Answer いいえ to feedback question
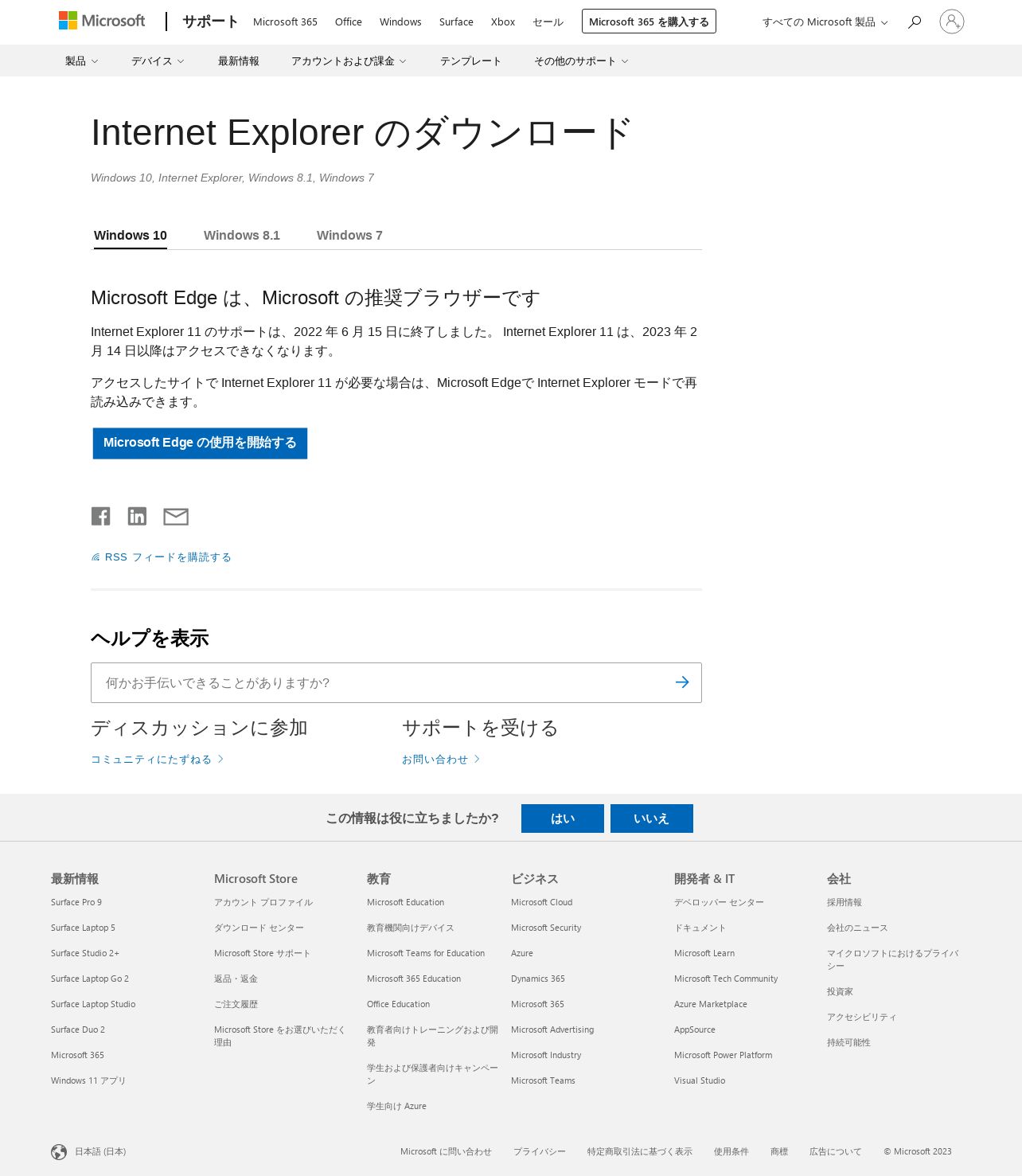 (652, 819)
